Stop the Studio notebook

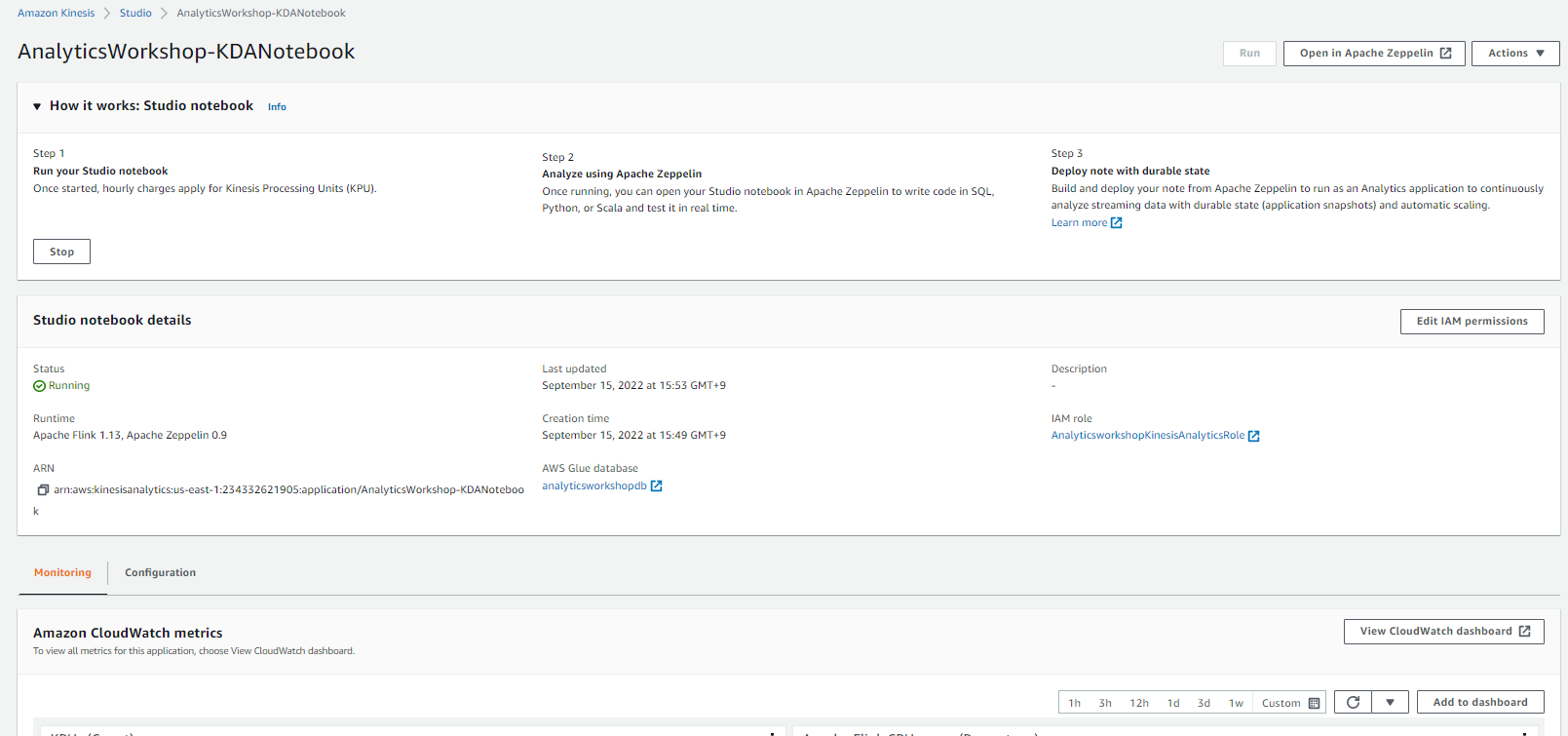(61, 252)
